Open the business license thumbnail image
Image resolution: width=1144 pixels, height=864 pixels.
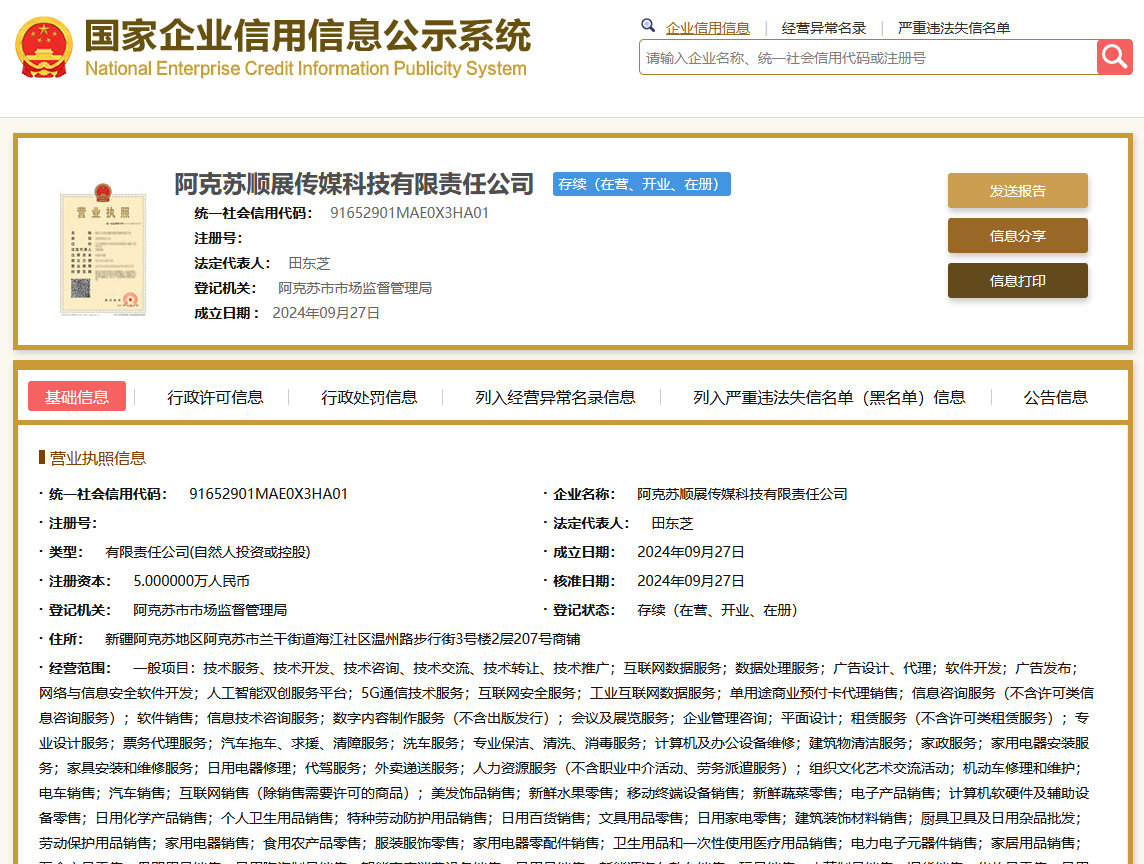103,250
